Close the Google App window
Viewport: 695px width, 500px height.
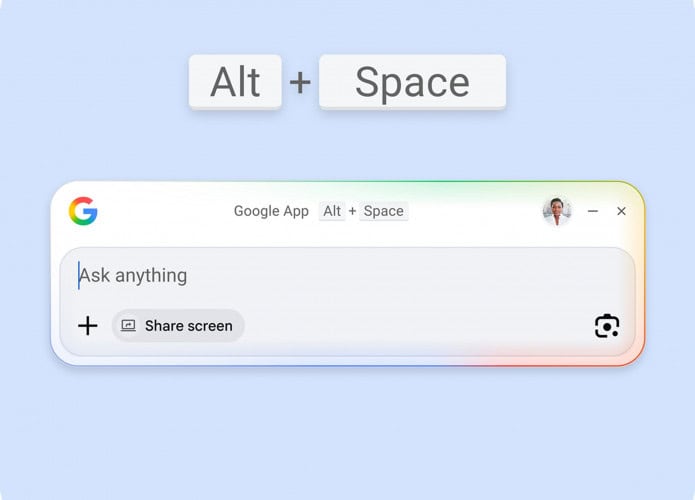point(621,211)
